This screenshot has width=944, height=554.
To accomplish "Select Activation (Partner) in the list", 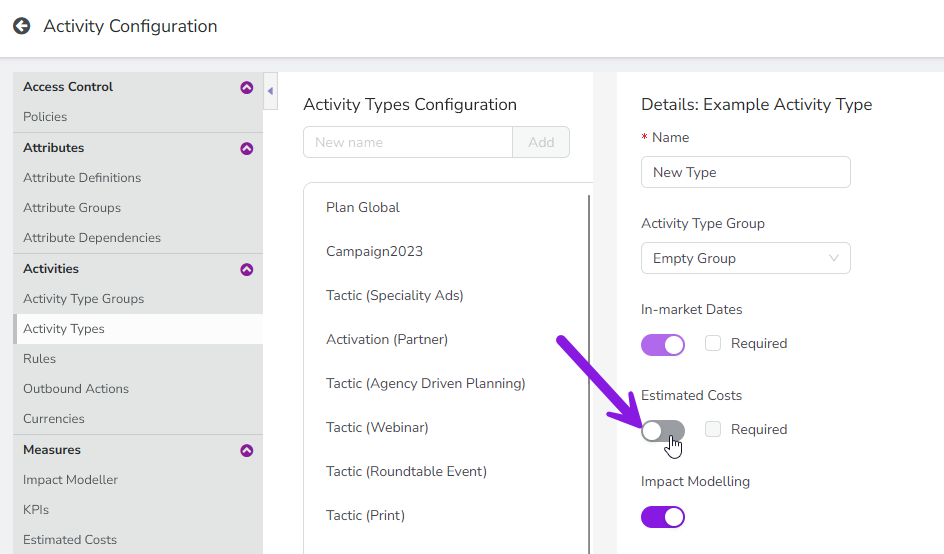I will [387, 339].
